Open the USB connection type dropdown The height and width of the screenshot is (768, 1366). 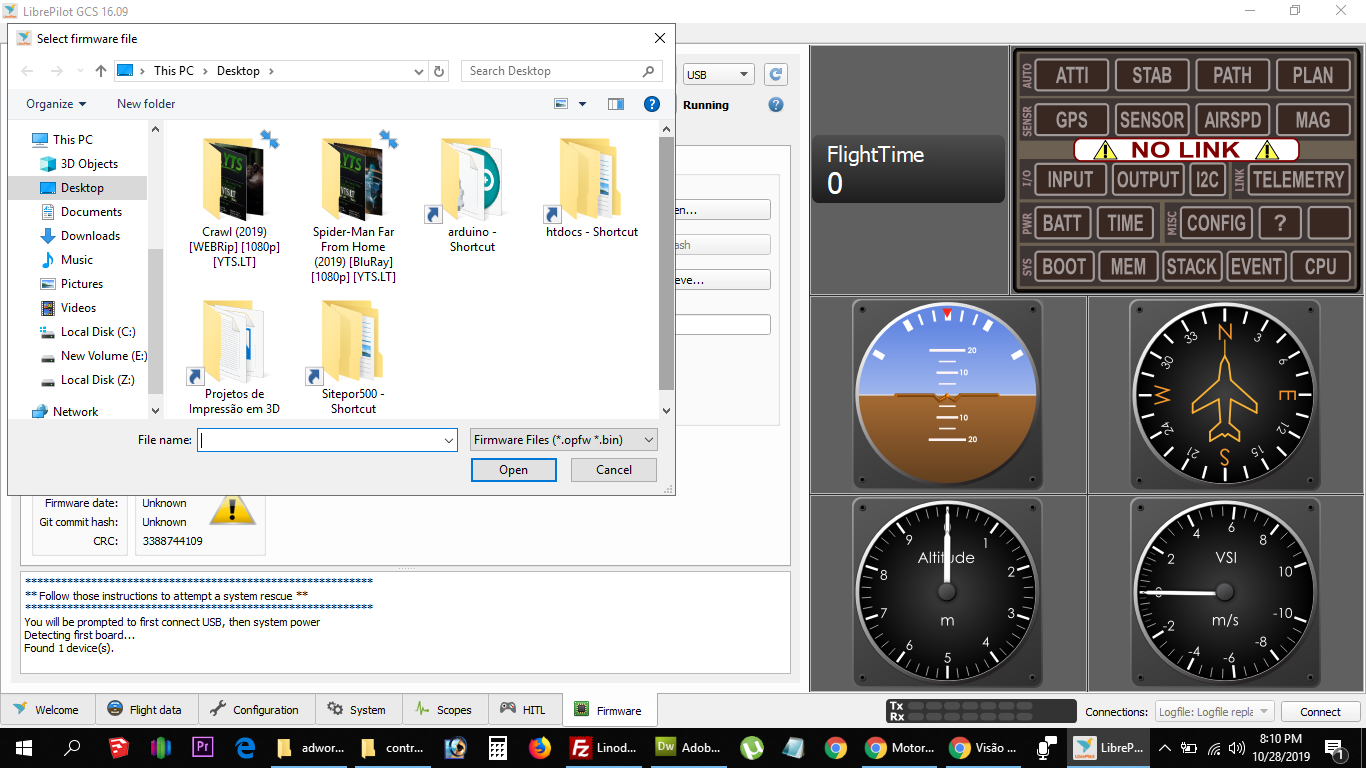click(x=717, y=74)
